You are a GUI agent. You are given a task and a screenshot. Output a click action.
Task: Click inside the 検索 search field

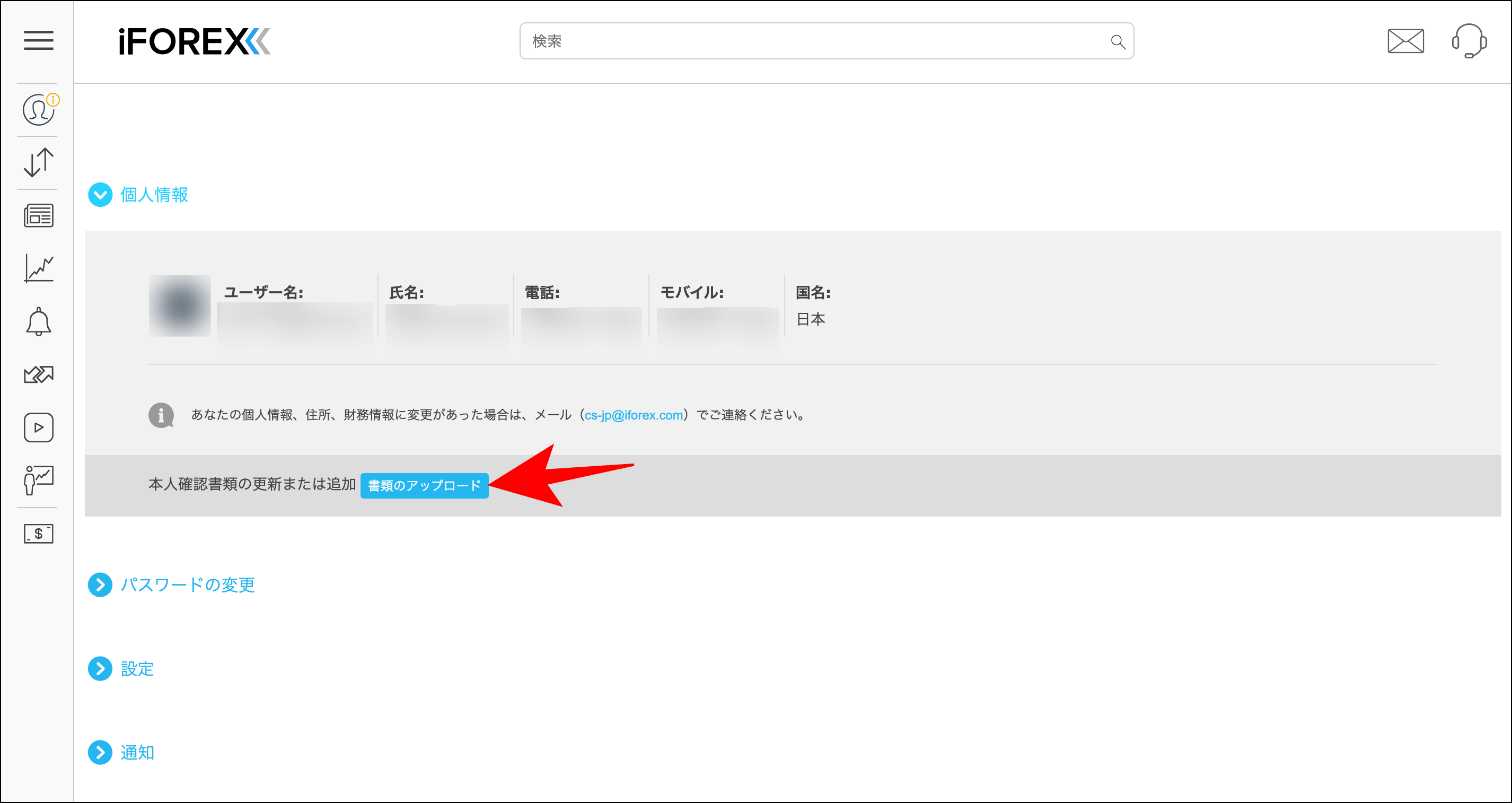763,41
